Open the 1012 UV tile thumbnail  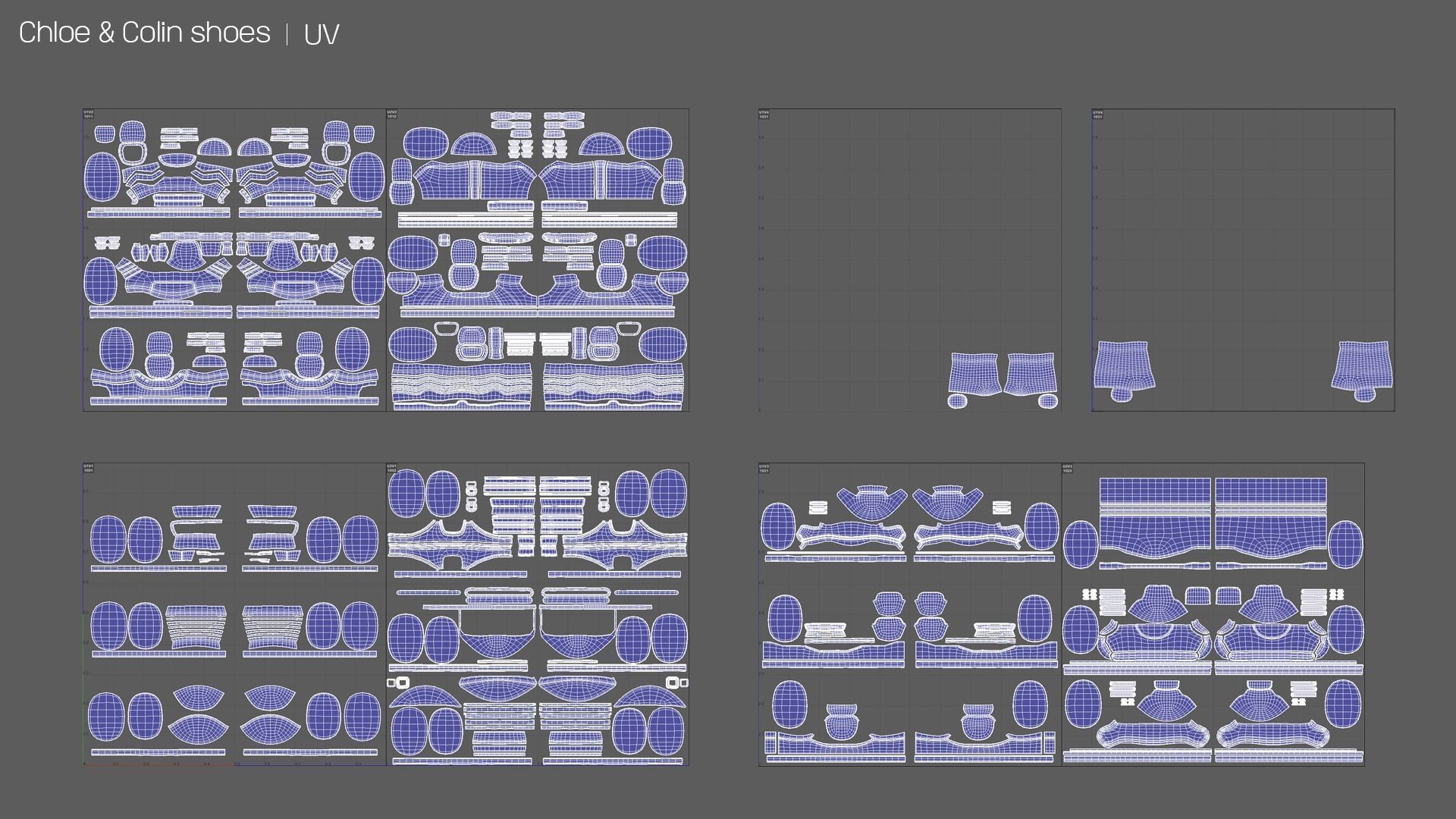click(538, 260)
